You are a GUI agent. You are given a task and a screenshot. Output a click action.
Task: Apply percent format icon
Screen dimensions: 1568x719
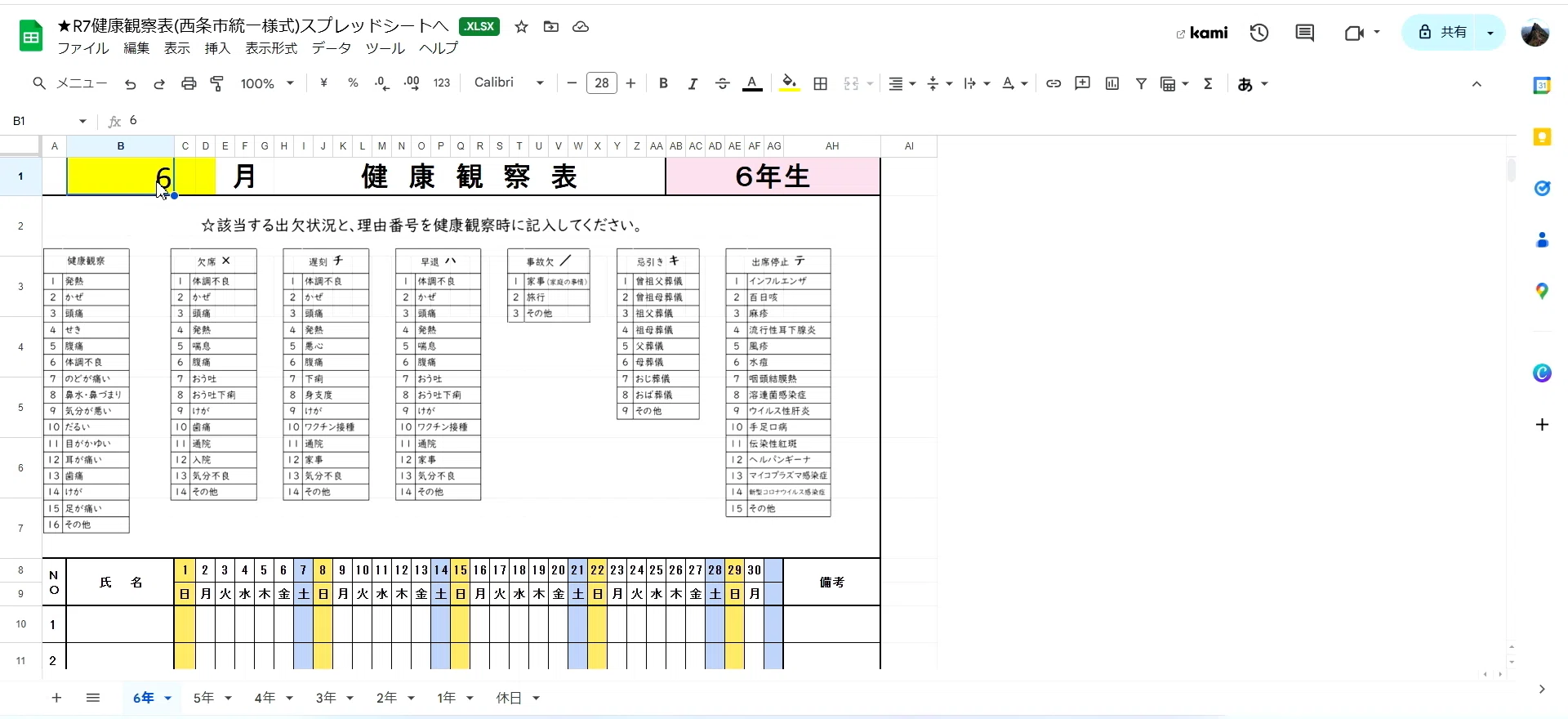click(x=353, y=83)
